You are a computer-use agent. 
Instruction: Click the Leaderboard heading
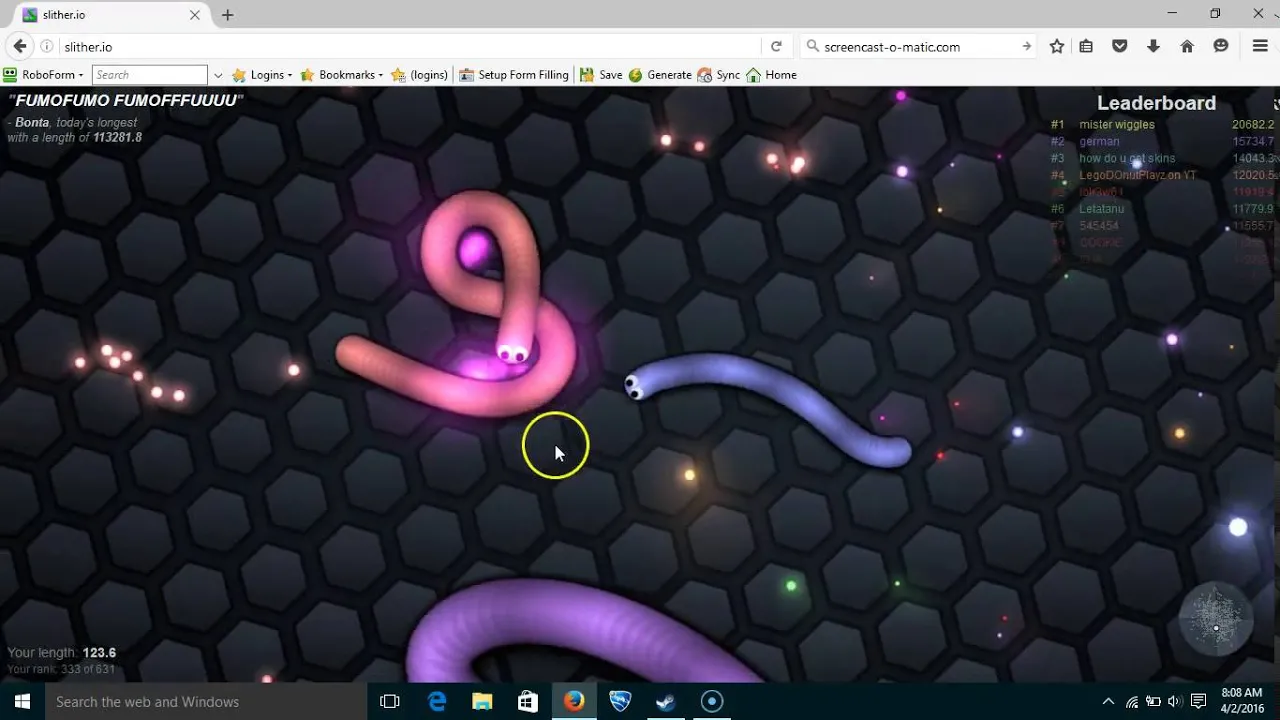[1156, 103]
